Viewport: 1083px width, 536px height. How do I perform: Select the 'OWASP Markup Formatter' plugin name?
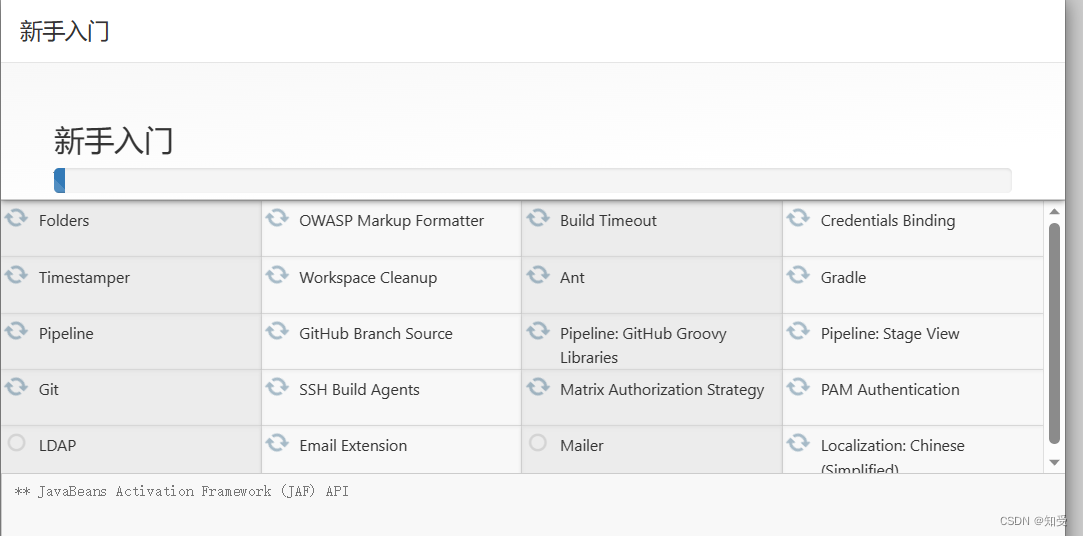tap(392, 221)
